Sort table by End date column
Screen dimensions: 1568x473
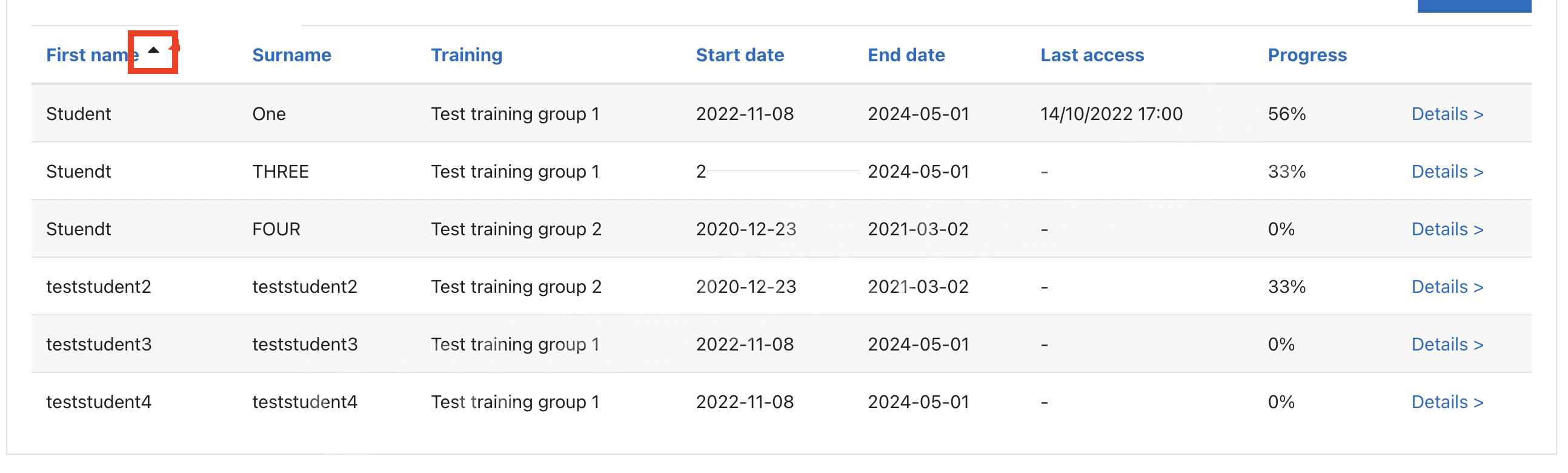[x=906, y=55]
